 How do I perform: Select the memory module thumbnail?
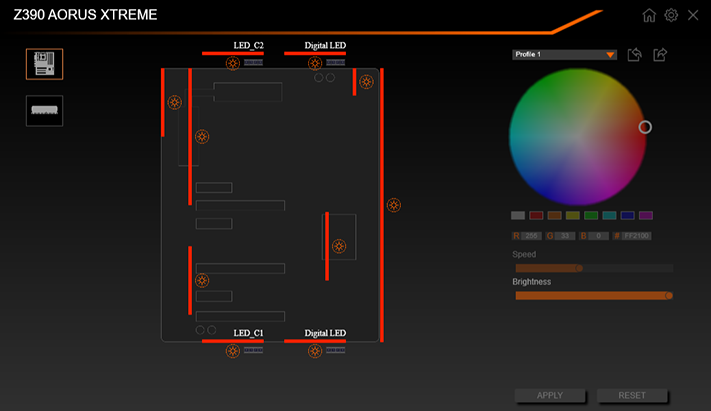pyautogui.click(x=44, y=111)
